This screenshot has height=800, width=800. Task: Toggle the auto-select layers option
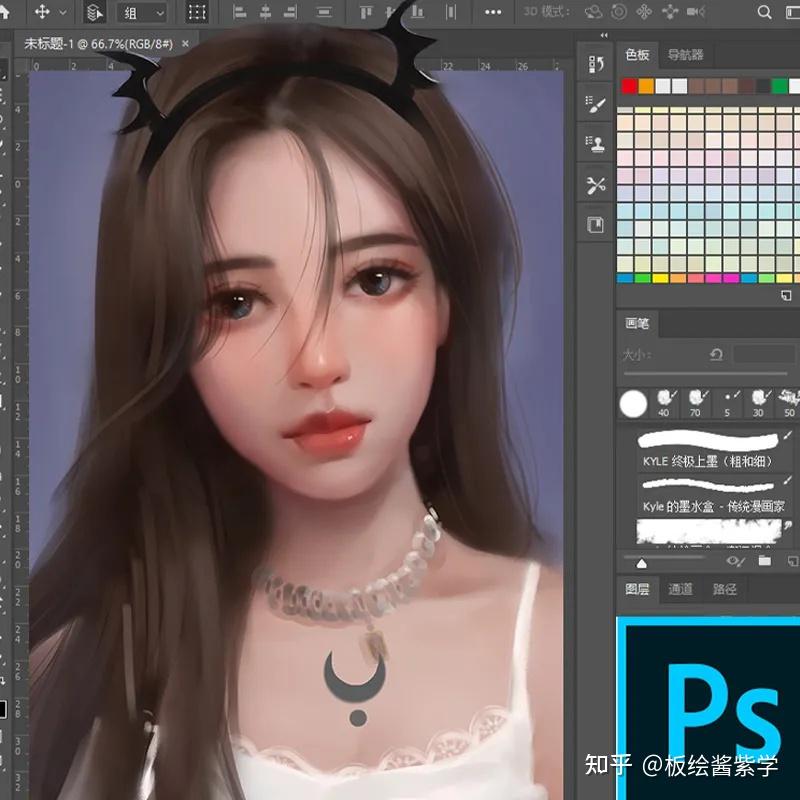(x=94, y=12)
